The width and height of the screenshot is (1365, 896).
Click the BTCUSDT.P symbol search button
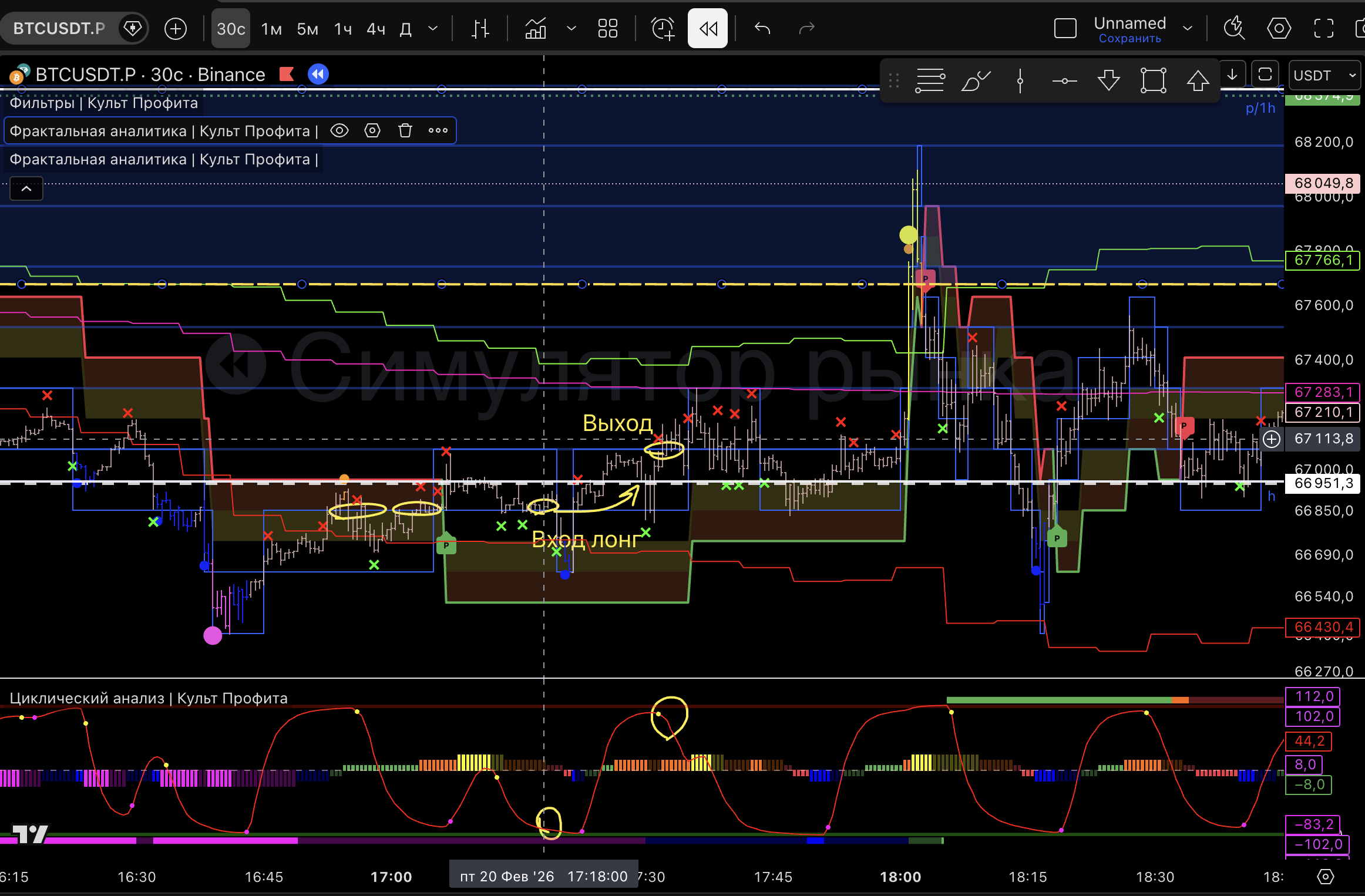59,28
